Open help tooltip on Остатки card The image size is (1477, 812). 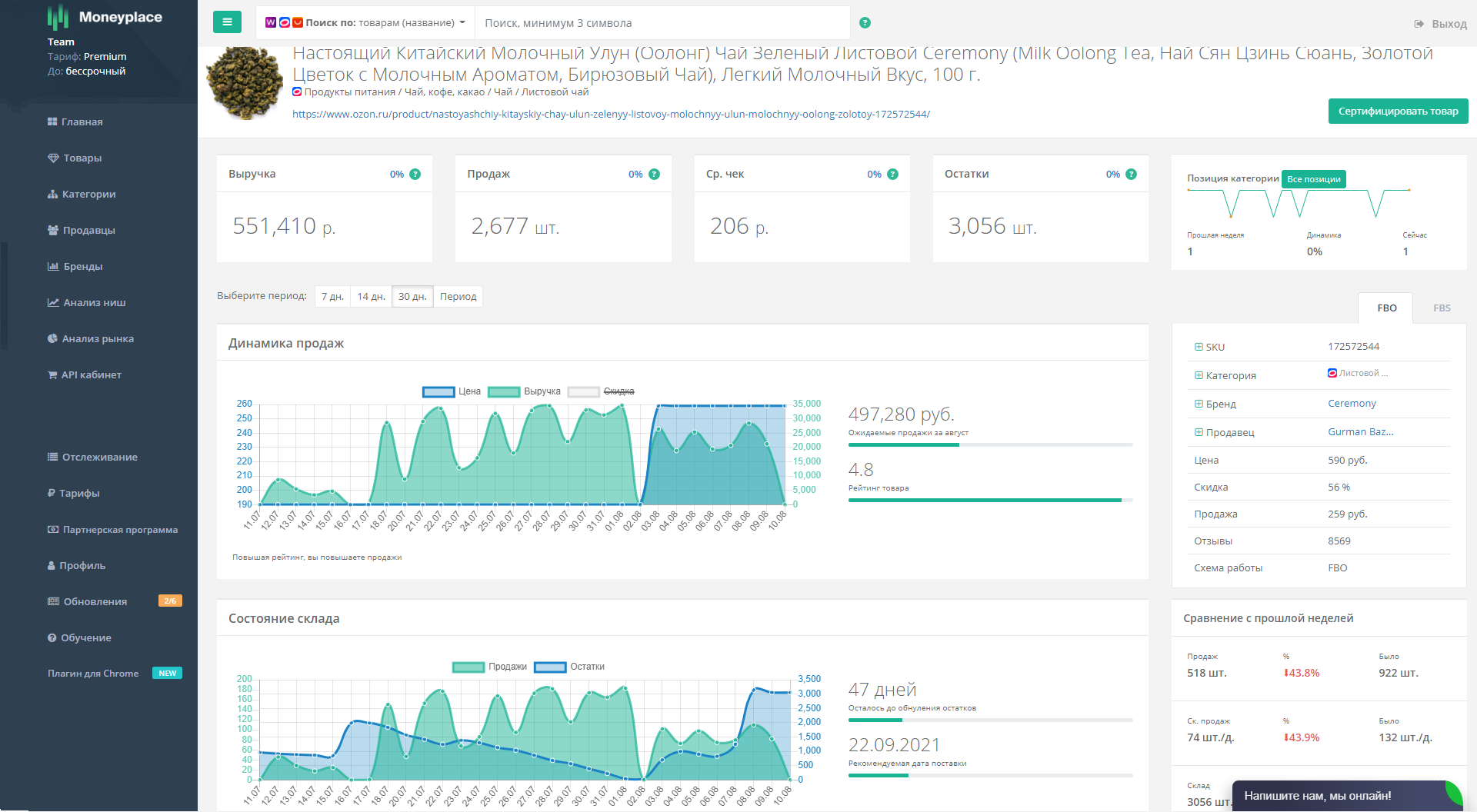tap(1131, 175)
